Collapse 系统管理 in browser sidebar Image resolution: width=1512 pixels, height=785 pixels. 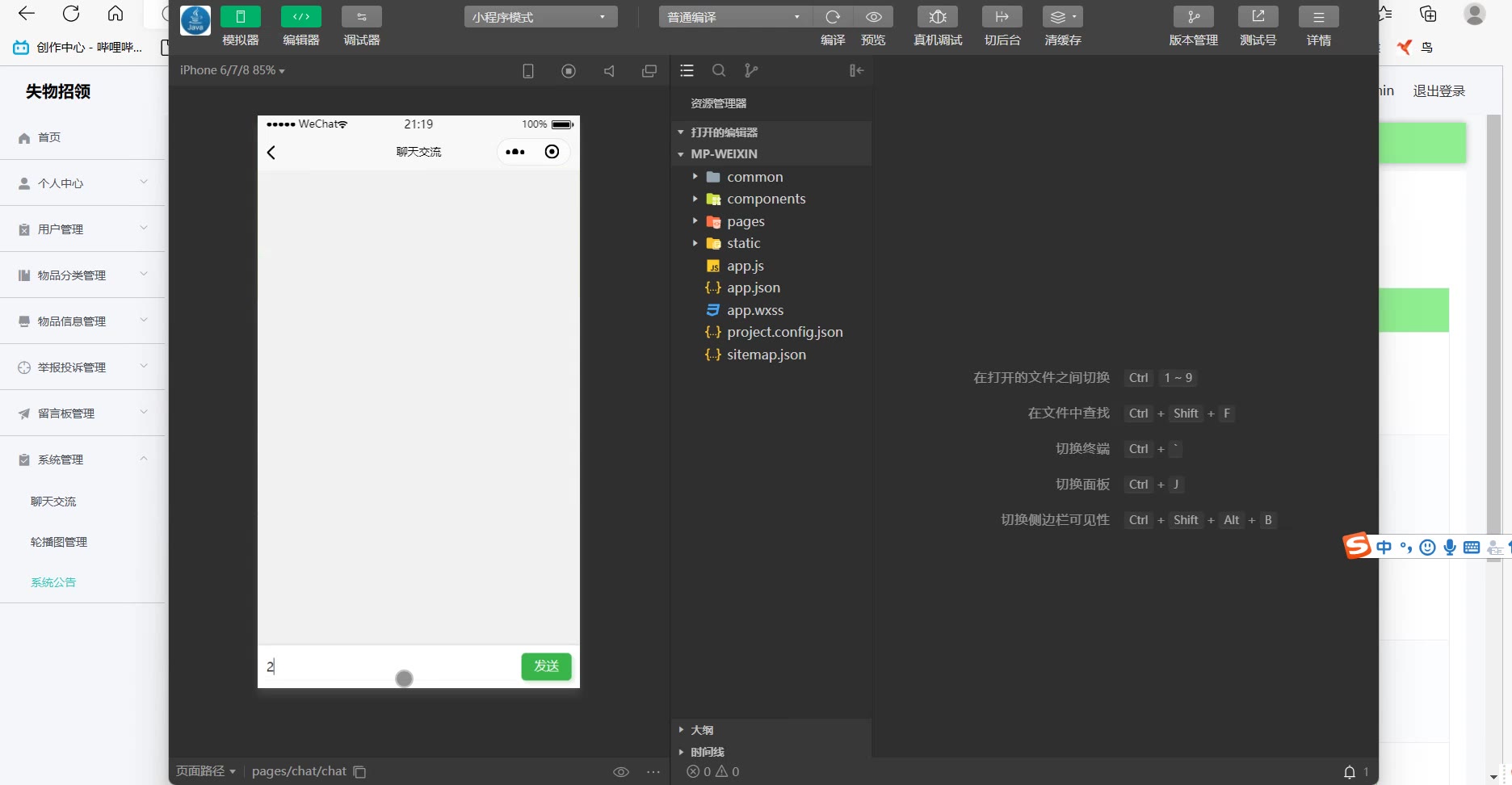click(x=82, y=460)
